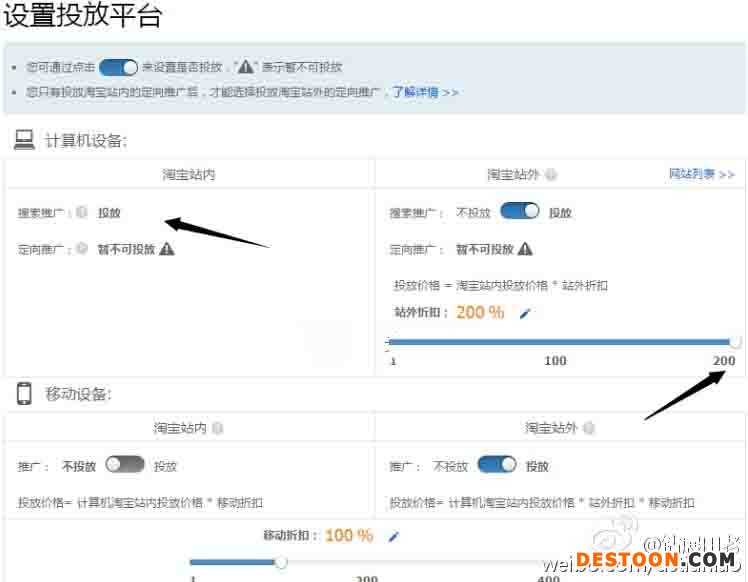Click the 移动折扣 slider handle
This screenshot has width=748, height=582.
(x=281, y=562)
